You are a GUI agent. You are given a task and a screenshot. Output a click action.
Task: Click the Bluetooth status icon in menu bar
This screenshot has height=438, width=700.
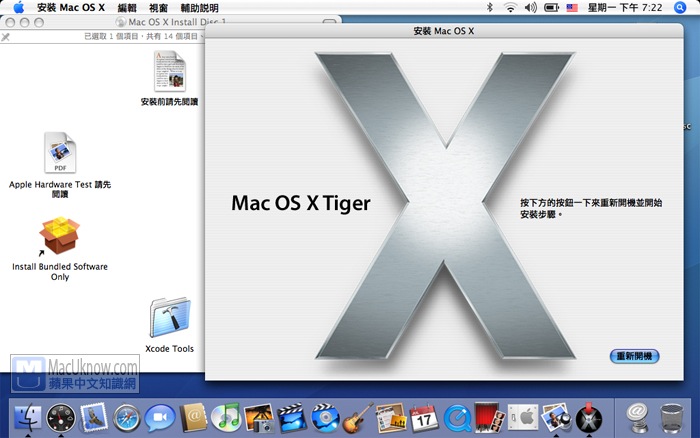490,7
